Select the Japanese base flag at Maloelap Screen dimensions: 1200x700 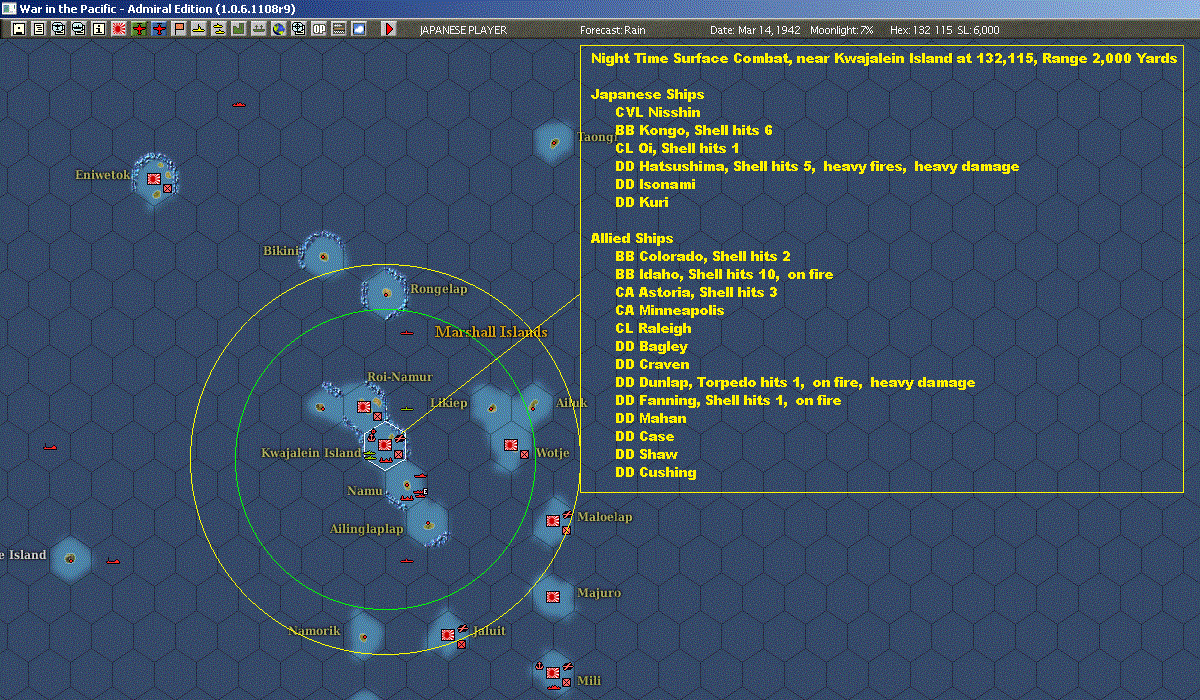coord(552,520)
